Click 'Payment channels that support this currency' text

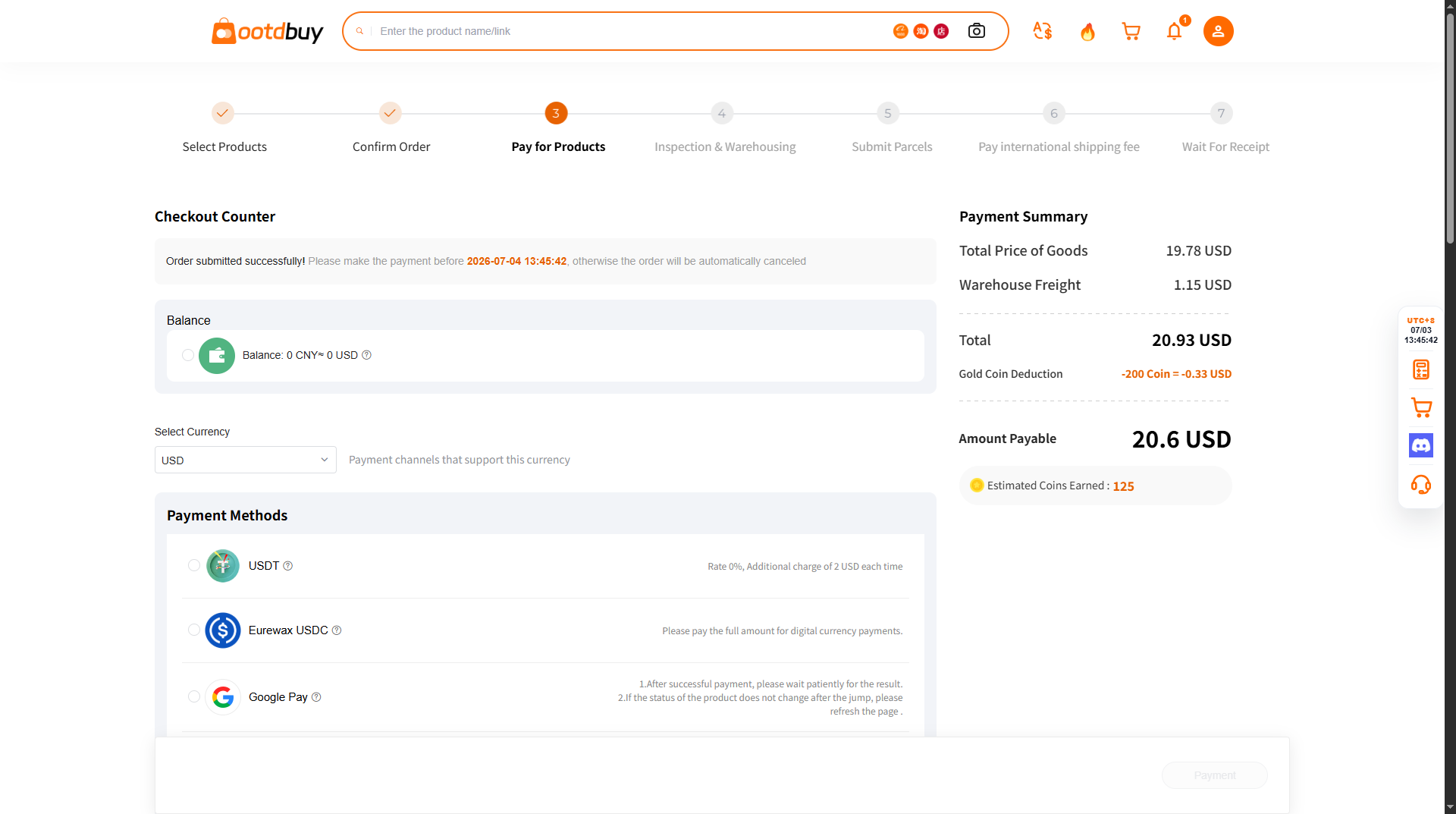(460, 460)
